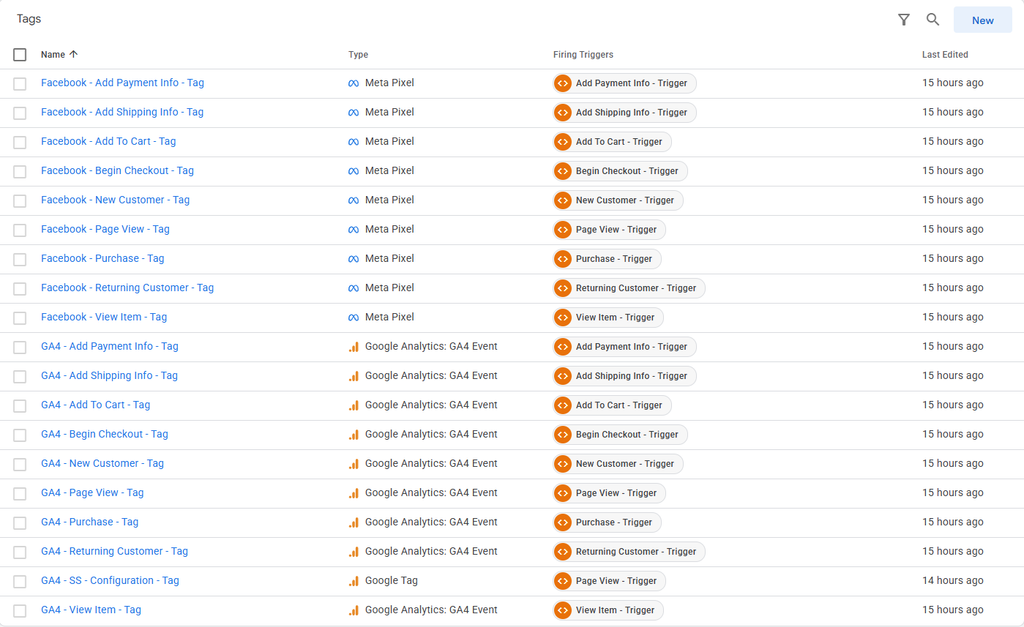1024x627 pixels.
Task: Click the orange icon of Returning Customer trigger in GA4 row
Action: (x=562, y=551)
